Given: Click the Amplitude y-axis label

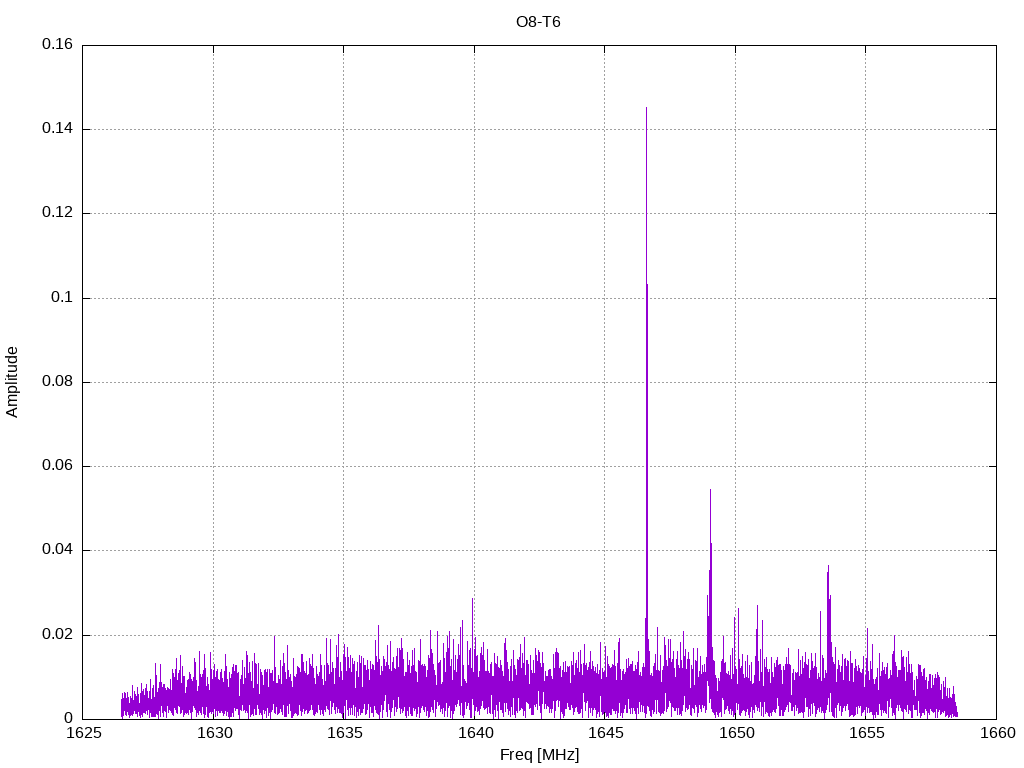Looking at the screenshot, I should 12,381.
